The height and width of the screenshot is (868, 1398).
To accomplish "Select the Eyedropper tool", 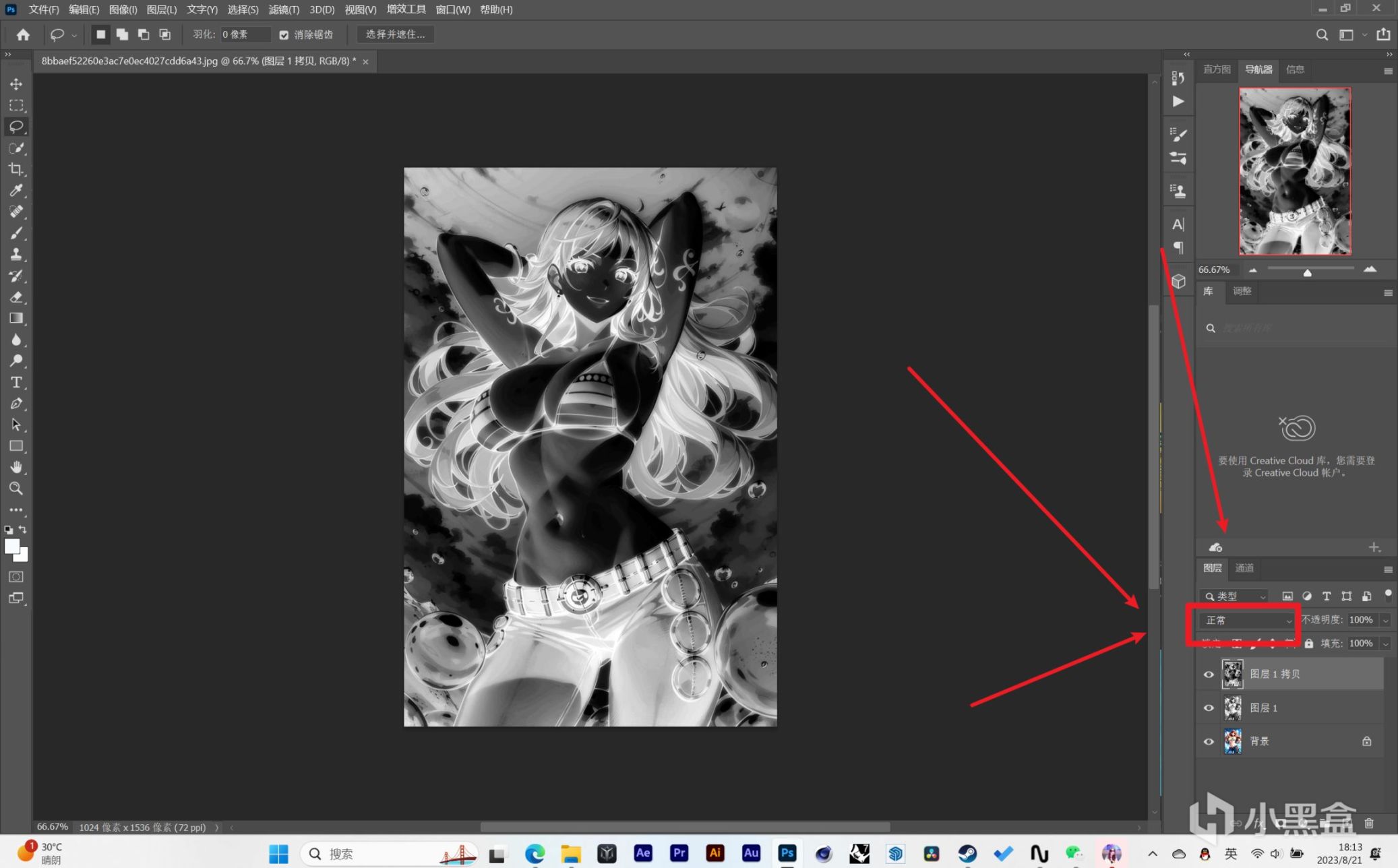I will [x=16, y=191].
